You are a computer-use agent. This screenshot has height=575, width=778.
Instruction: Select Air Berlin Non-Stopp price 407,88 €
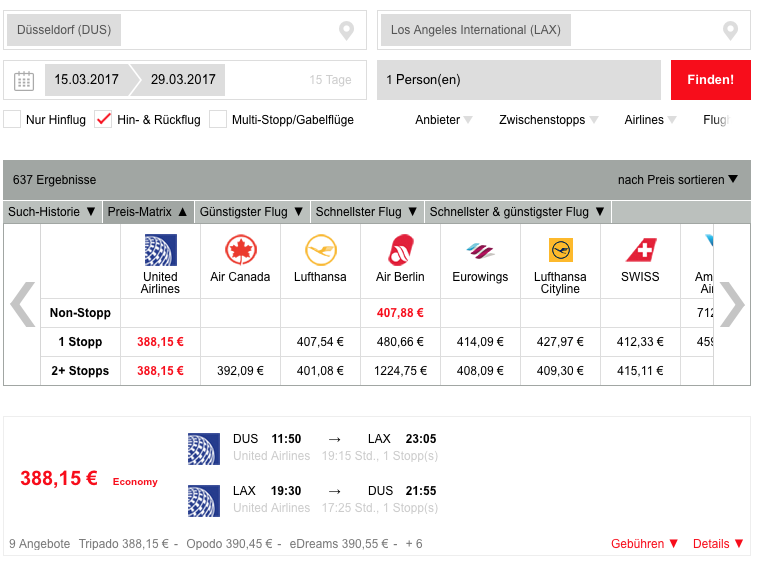click(400, 313)
